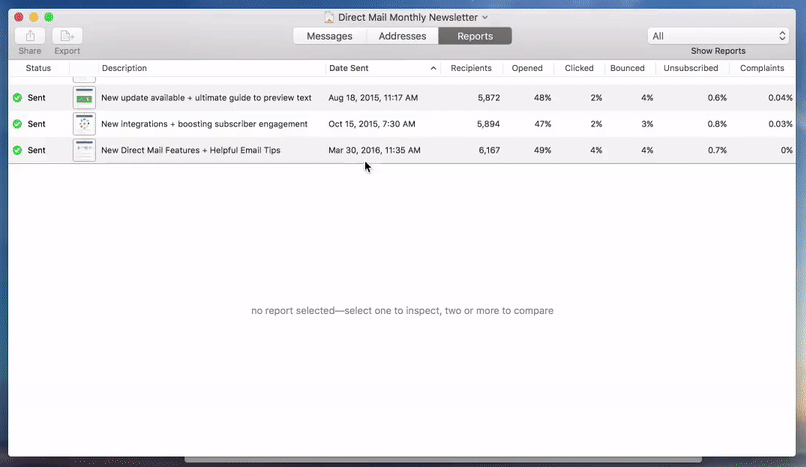Sort by the Unsubscribed column header
This screenshot has height=467, width=806.
point(691,68)
